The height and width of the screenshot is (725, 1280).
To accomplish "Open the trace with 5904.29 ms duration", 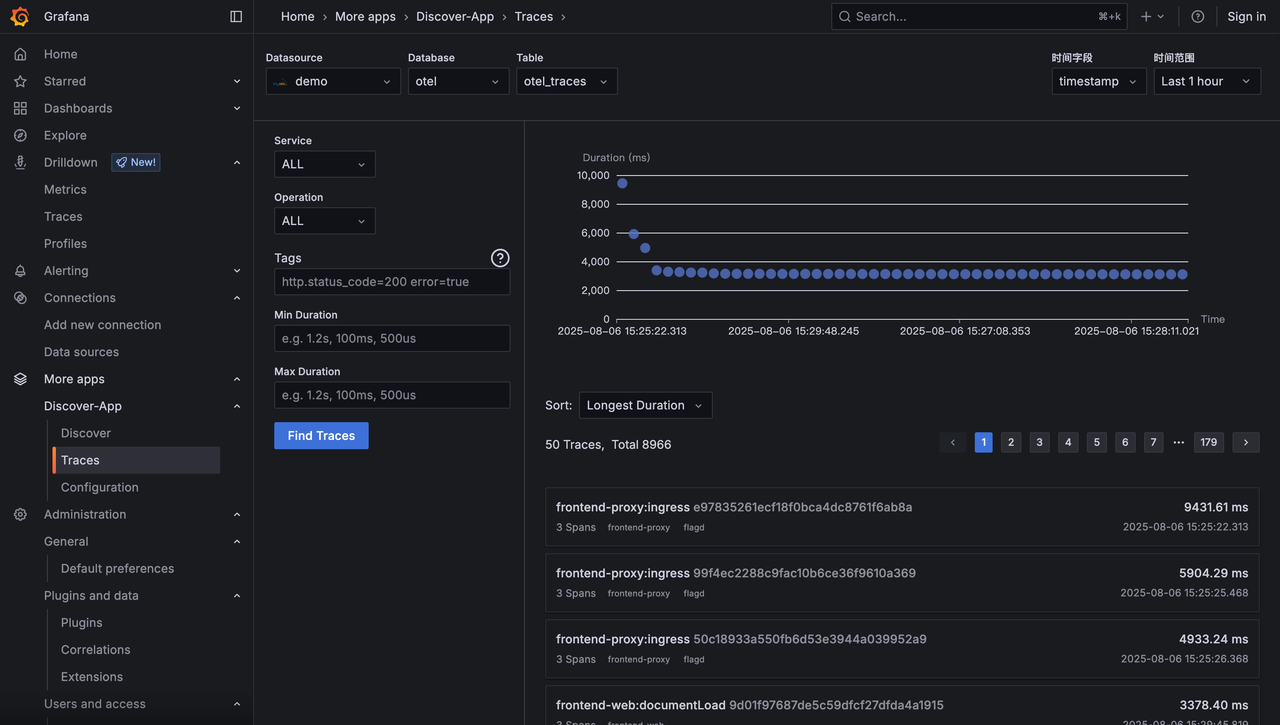I will pos(902,582).
